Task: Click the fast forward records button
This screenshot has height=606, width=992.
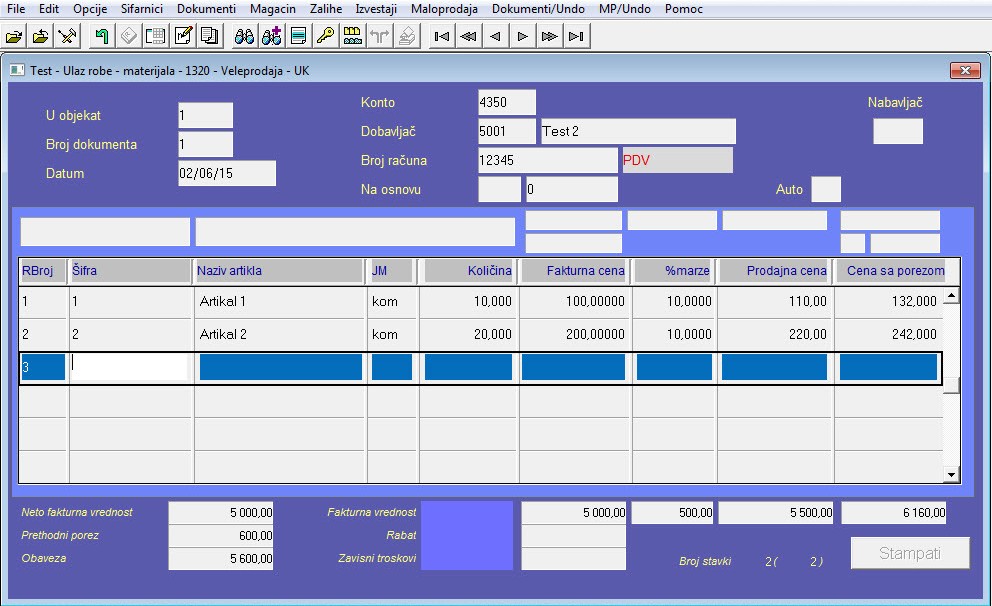Action: pyautogui.click(x=549, y=36)
